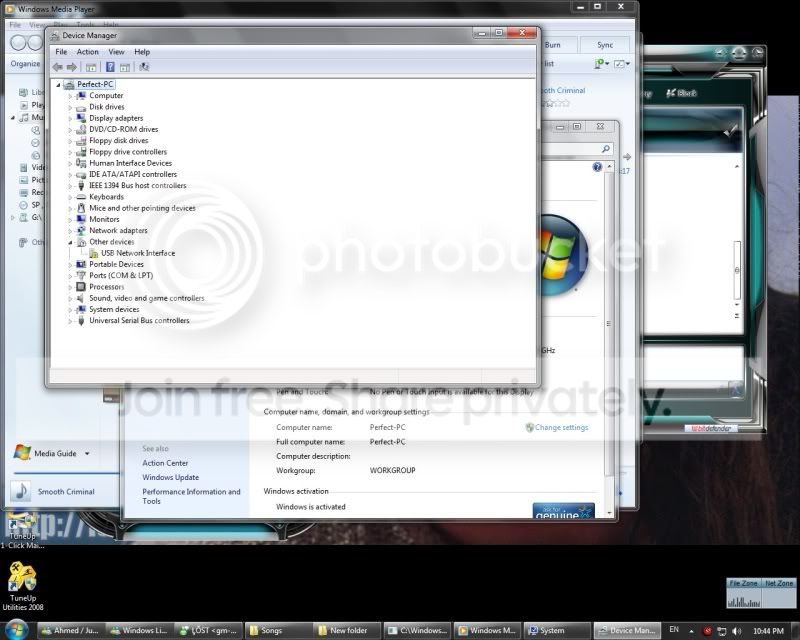This screenshot has height=640, width=800.
Task: Expand the Display adapters node
Action: [x=70, y=118]
